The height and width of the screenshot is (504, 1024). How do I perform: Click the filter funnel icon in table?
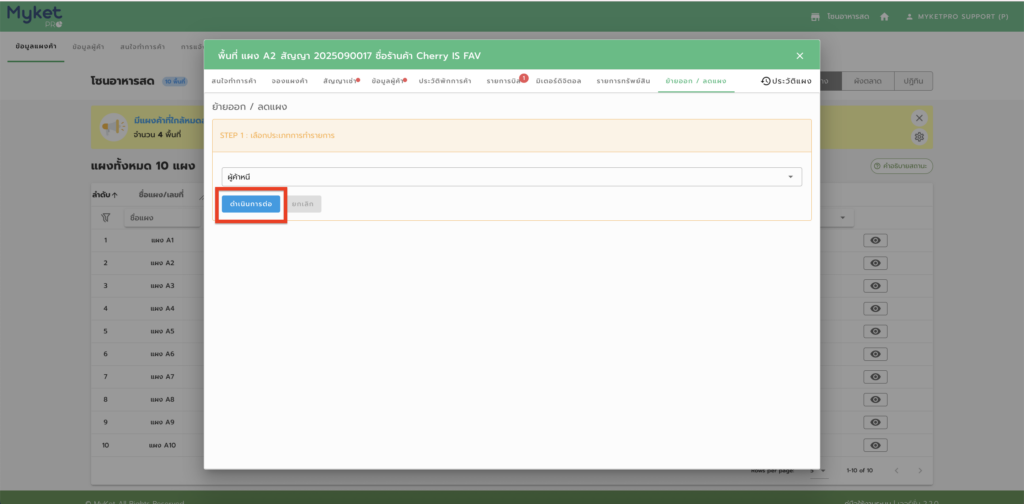click(105, 217)
